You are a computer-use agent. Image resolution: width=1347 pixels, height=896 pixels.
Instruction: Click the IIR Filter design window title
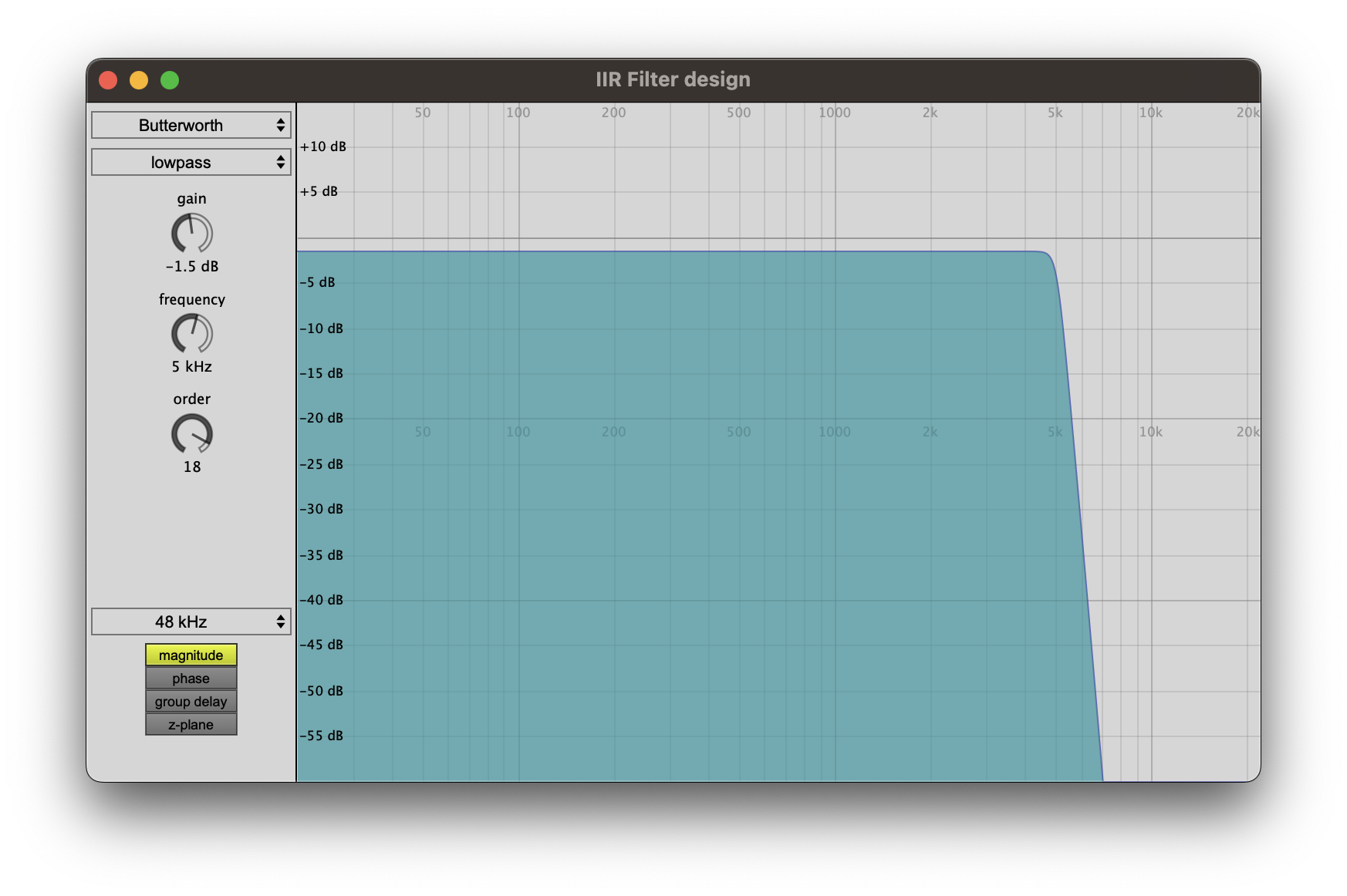click(673, 79)
